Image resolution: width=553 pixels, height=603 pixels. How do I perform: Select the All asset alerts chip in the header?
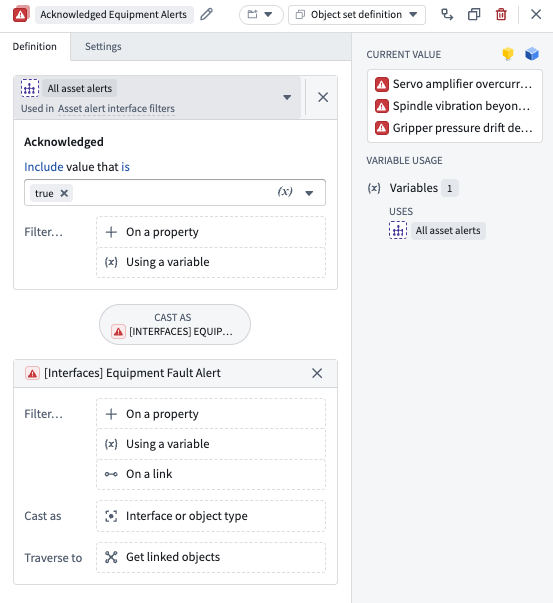tap(80, 88)
